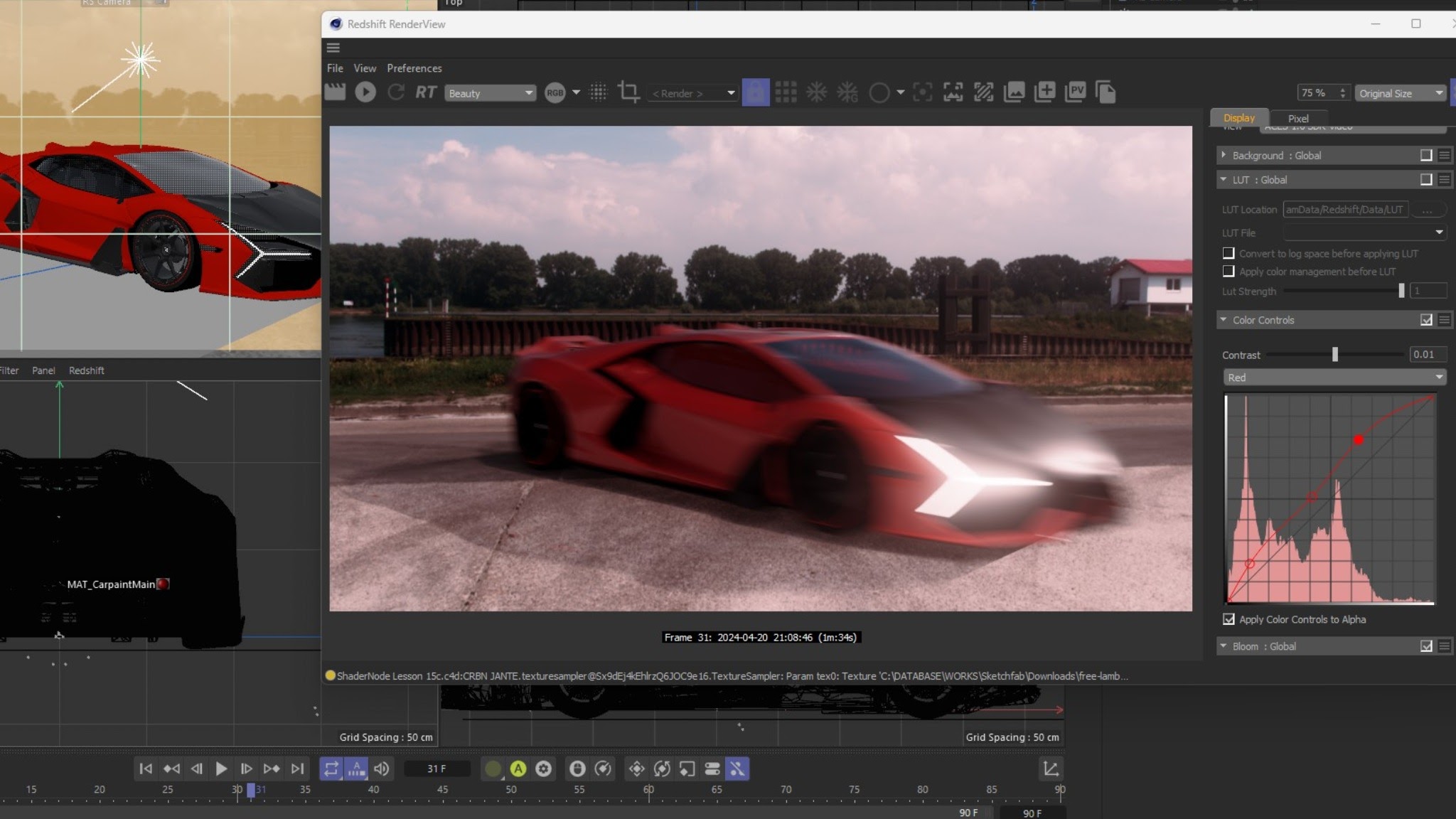Enable Apply color management before LUT
The width and height of the screenshot is (1456, 819).
pos(1228,272)
